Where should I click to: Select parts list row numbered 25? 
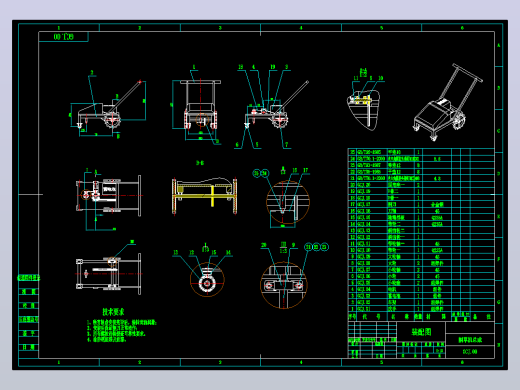pos(421,152)
